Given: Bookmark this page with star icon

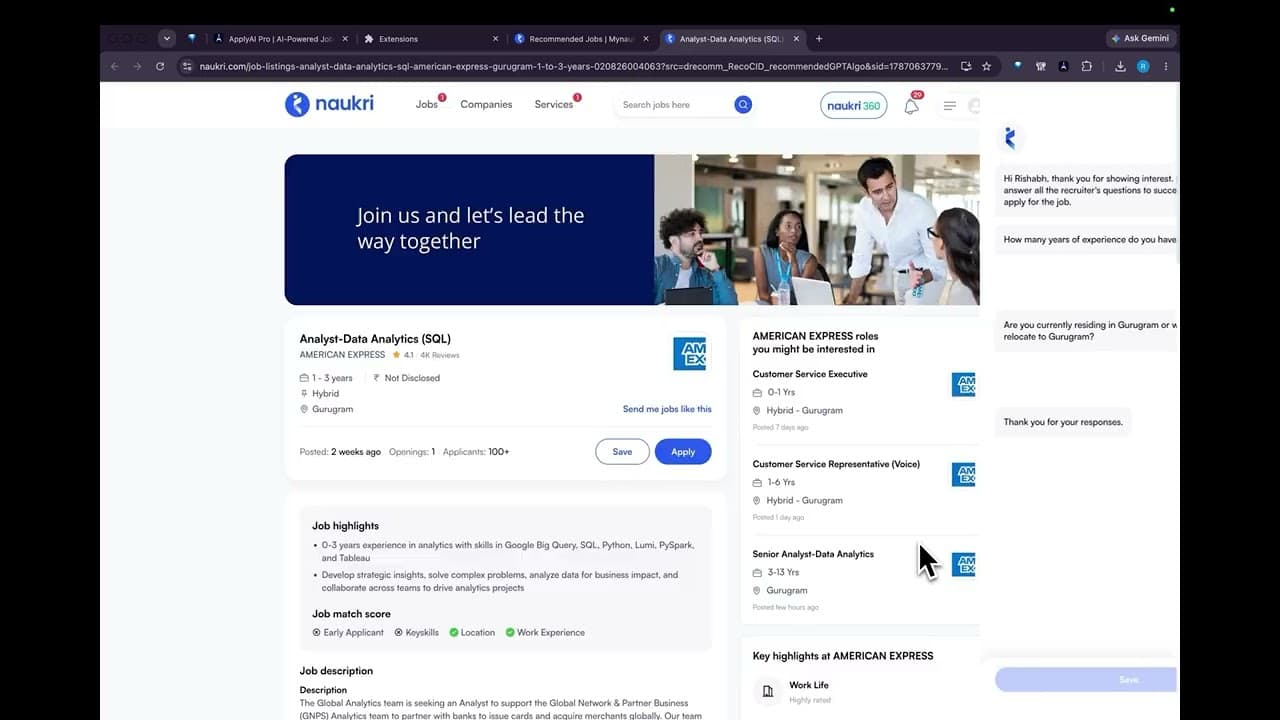Looking at the screenshot, I should (986, 66).
